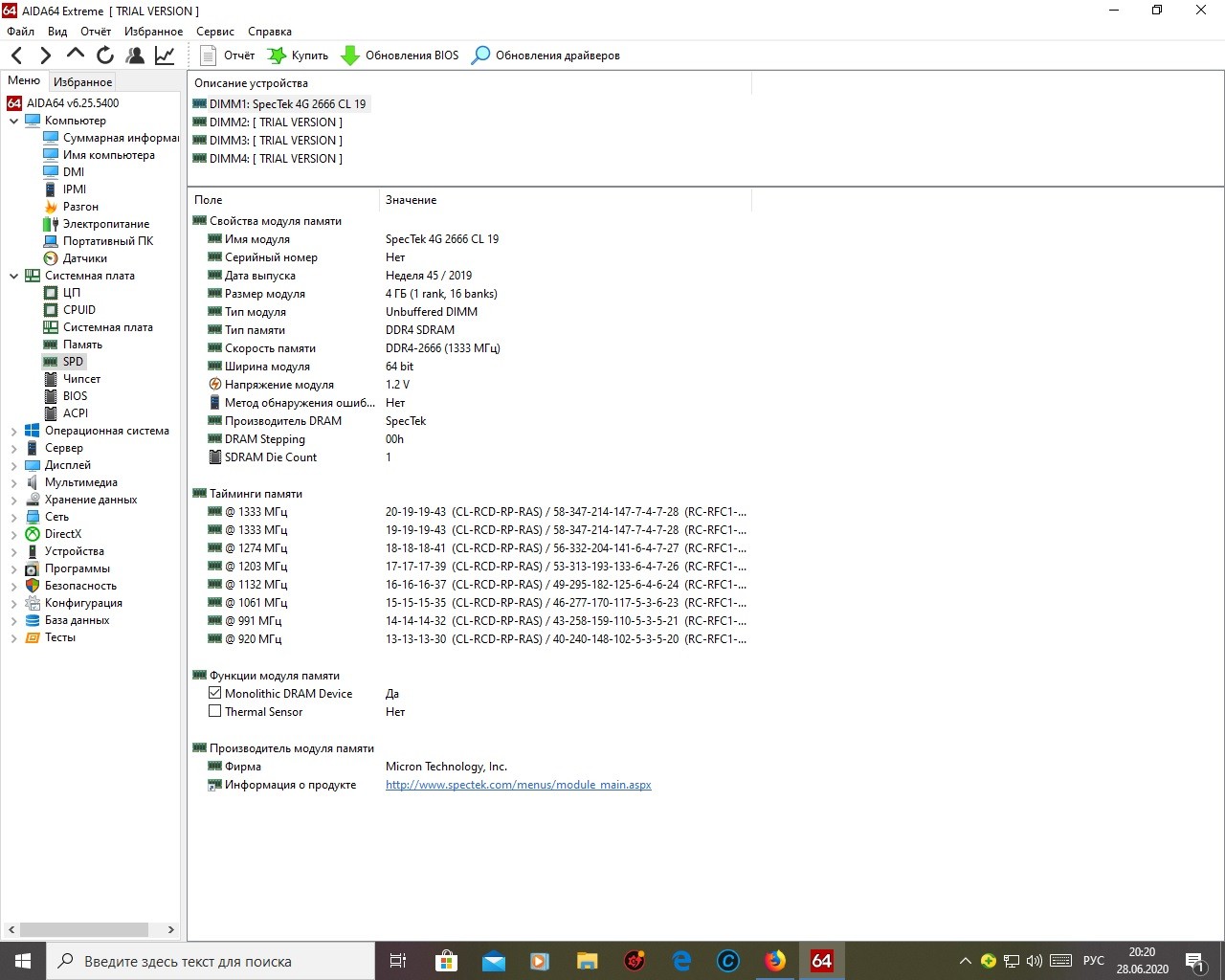
Task: Select Портативный ПК tree item
Action: pyautogui.click(x=99, y=241)
